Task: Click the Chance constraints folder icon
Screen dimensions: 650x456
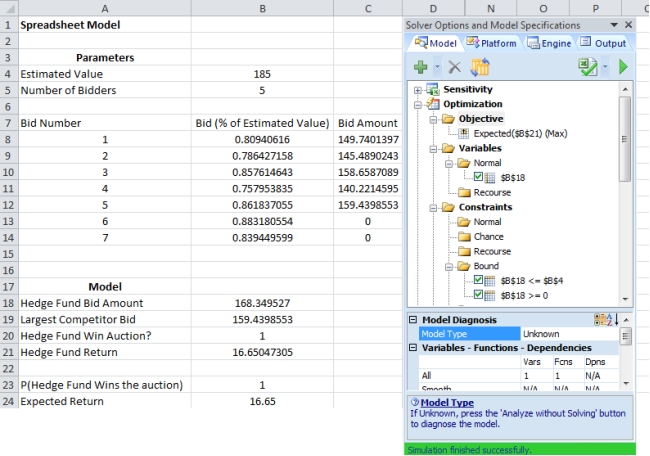Action: 464,237
